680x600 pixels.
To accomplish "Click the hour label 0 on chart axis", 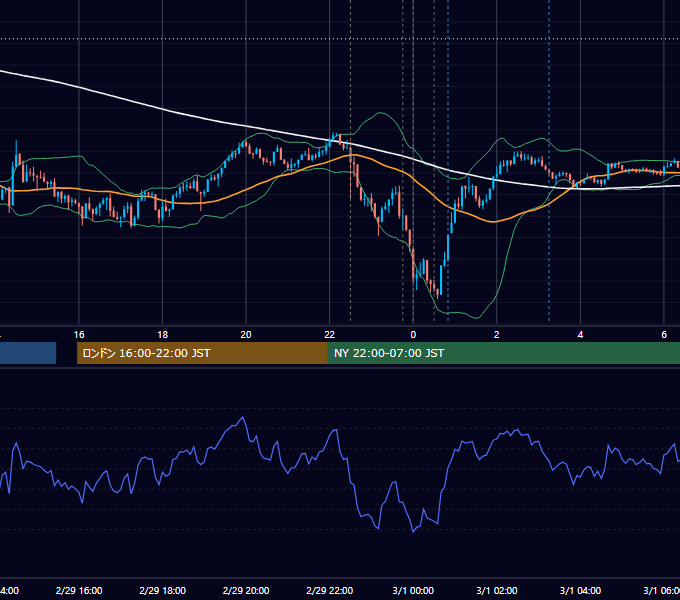I will coord(413,335).
